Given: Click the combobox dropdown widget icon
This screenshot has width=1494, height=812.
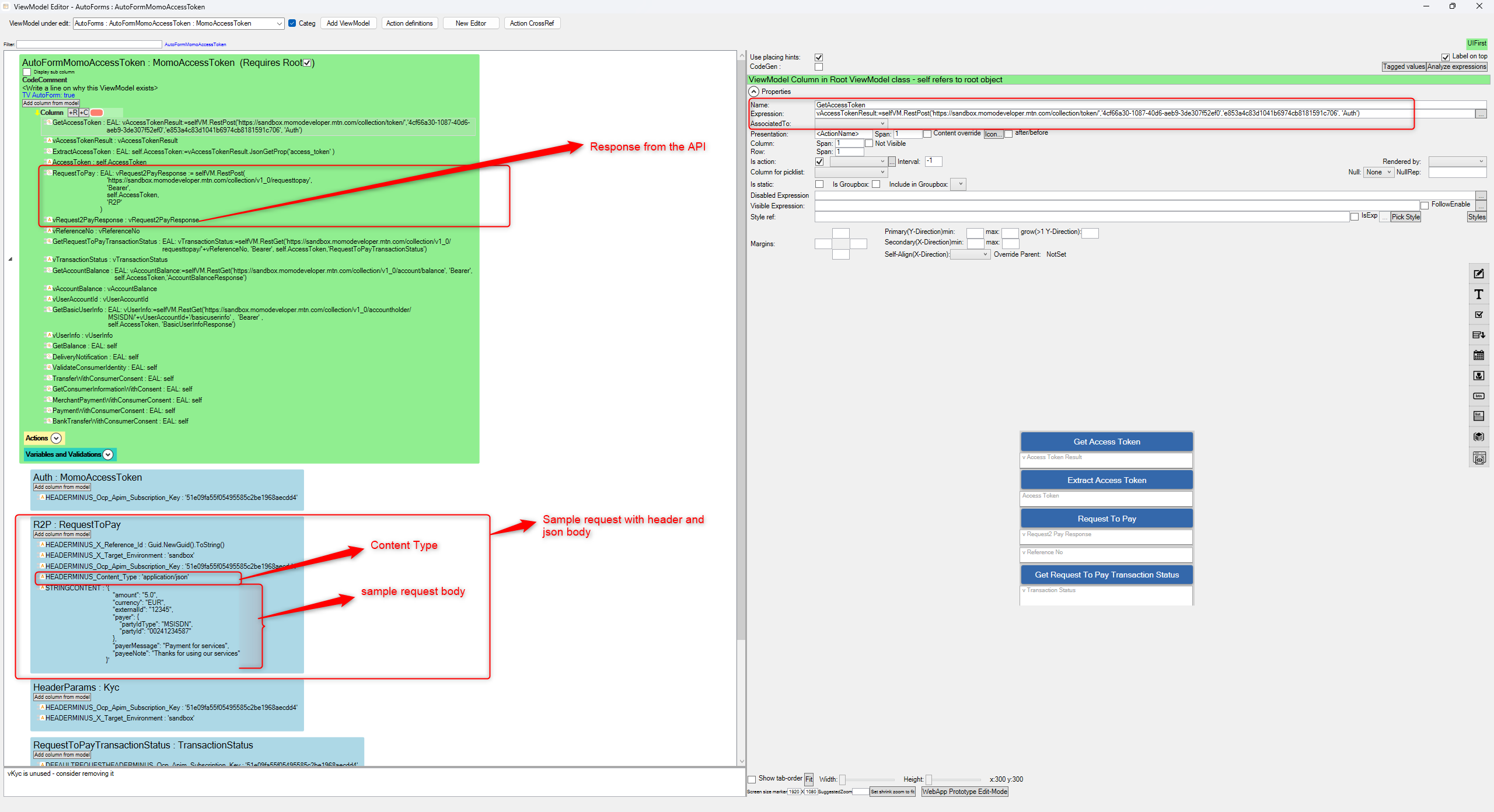Looking at the screenshot, I should 1478,335.
